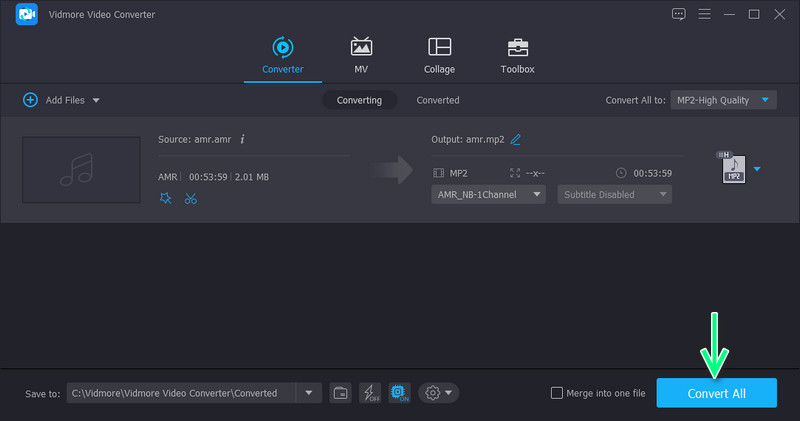
Task: Enable Merge into one file checkbox
Action: coord(557,393)
